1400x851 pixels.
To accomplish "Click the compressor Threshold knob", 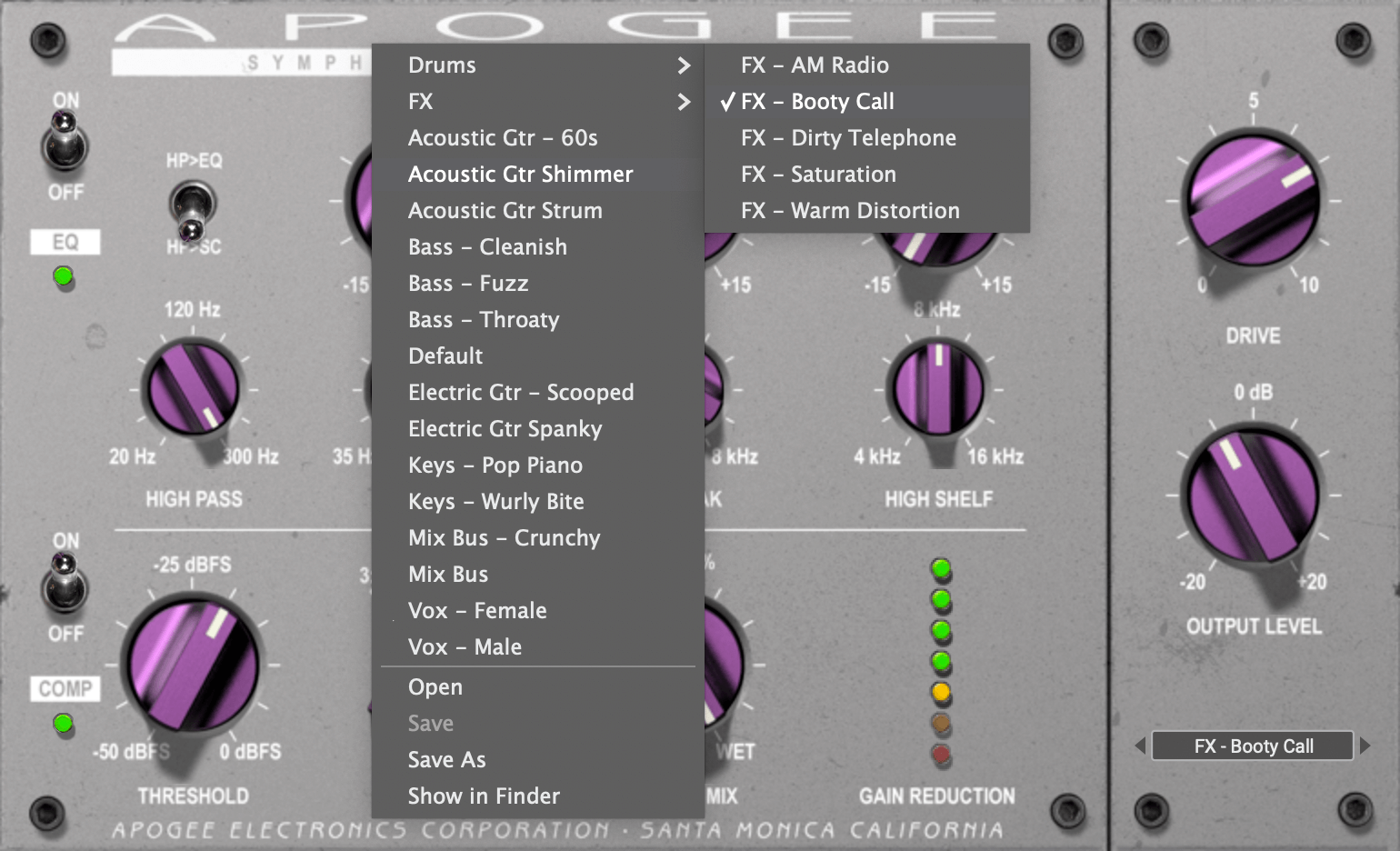I will tap(193, 664).
